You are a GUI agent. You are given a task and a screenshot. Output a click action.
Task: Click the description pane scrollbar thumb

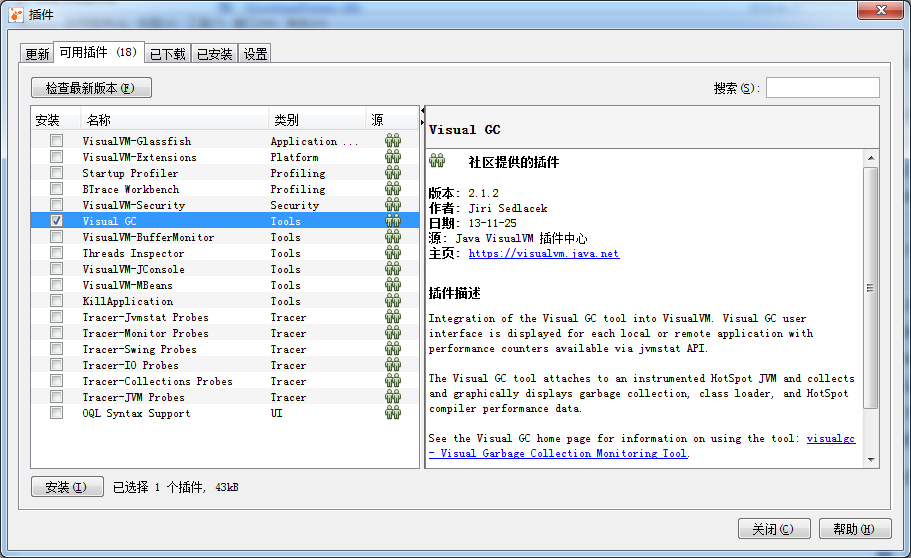tap(870, 288)
